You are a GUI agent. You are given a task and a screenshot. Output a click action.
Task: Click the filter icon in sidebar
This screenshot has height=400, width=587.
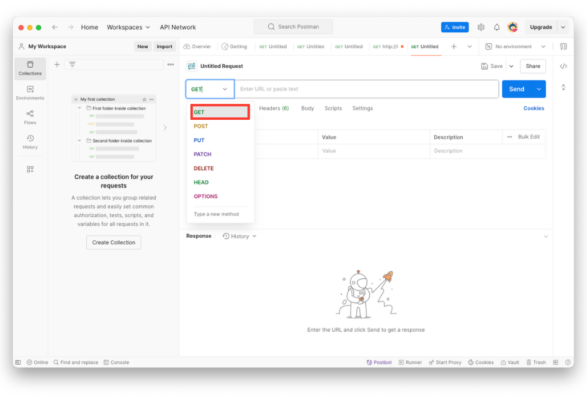coord(72,64)
